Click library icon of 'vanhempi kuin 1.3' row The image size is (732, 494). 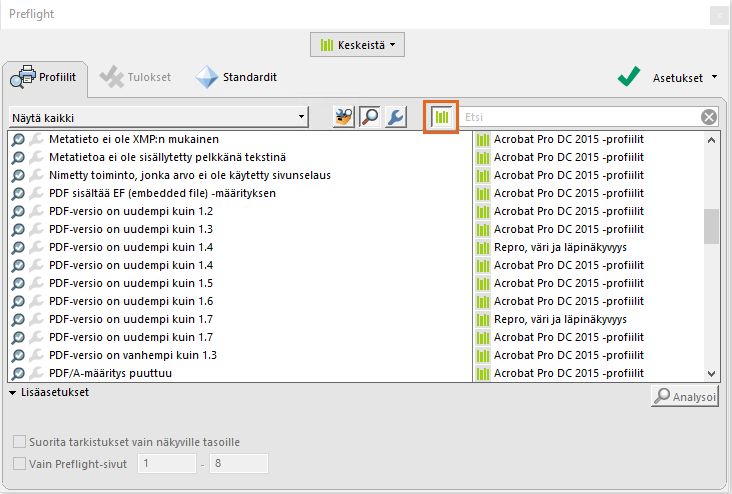pyautogui.click(x=483, y=355)
